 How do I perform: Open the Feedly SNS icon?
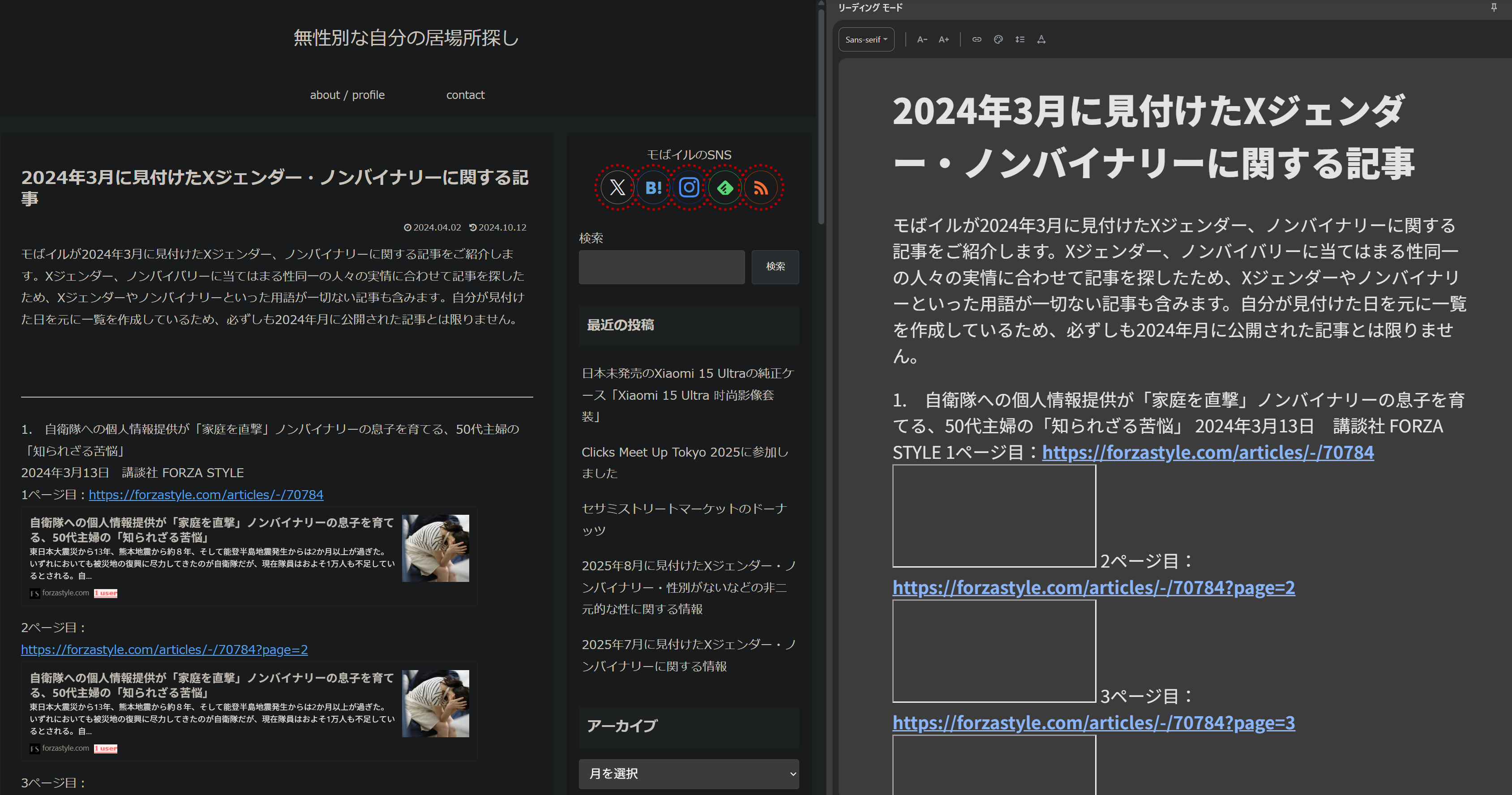tap(725, 187)
